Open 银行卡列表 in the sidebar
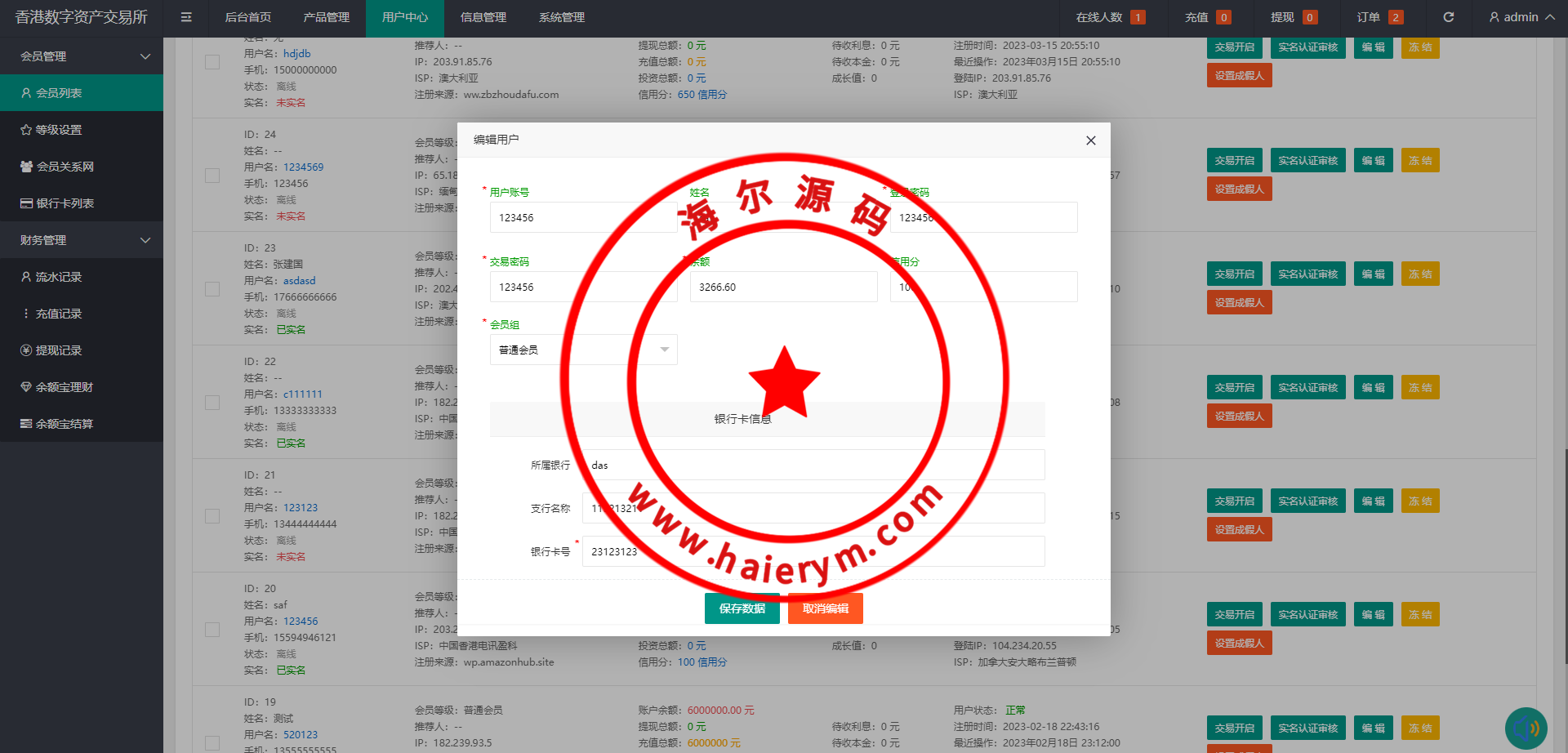Image resolution: width=1568 pixels, height=753 pixels. tap(82, 203)
